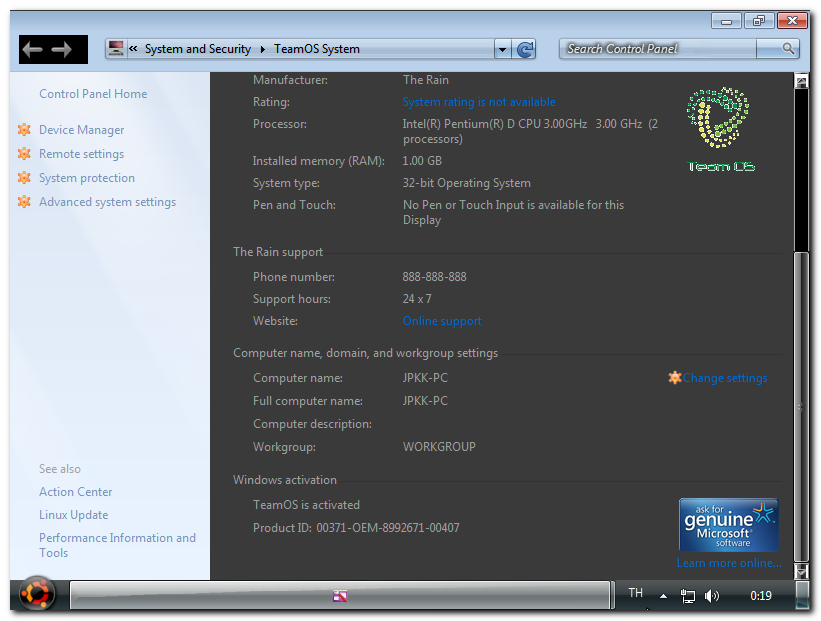Click the 1.00 GB memory value
Screen dimensions: 821x621
[422, 161]
